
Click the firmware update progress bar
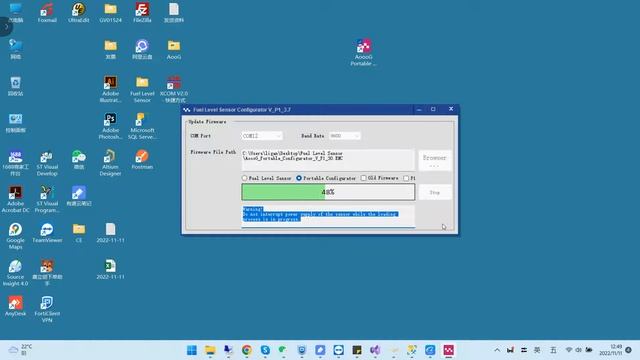(x=328, y=192)
